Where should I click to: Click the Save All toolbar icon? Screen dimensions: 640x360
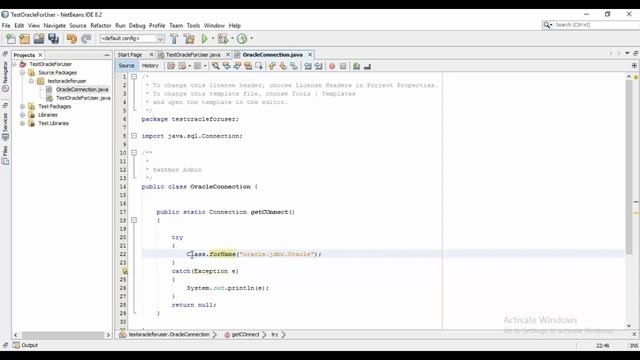53,39
